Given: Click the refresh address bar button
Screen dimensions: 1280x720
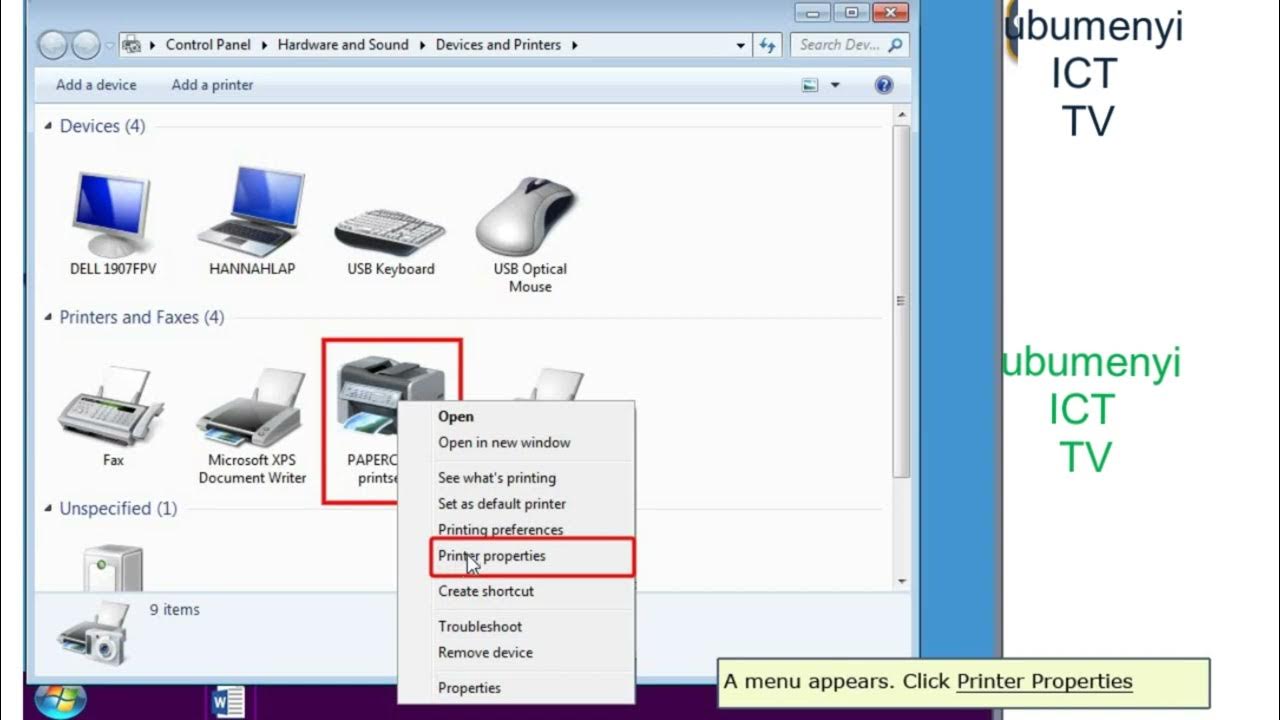Looking at the screenshot, I should click(767, 45).
